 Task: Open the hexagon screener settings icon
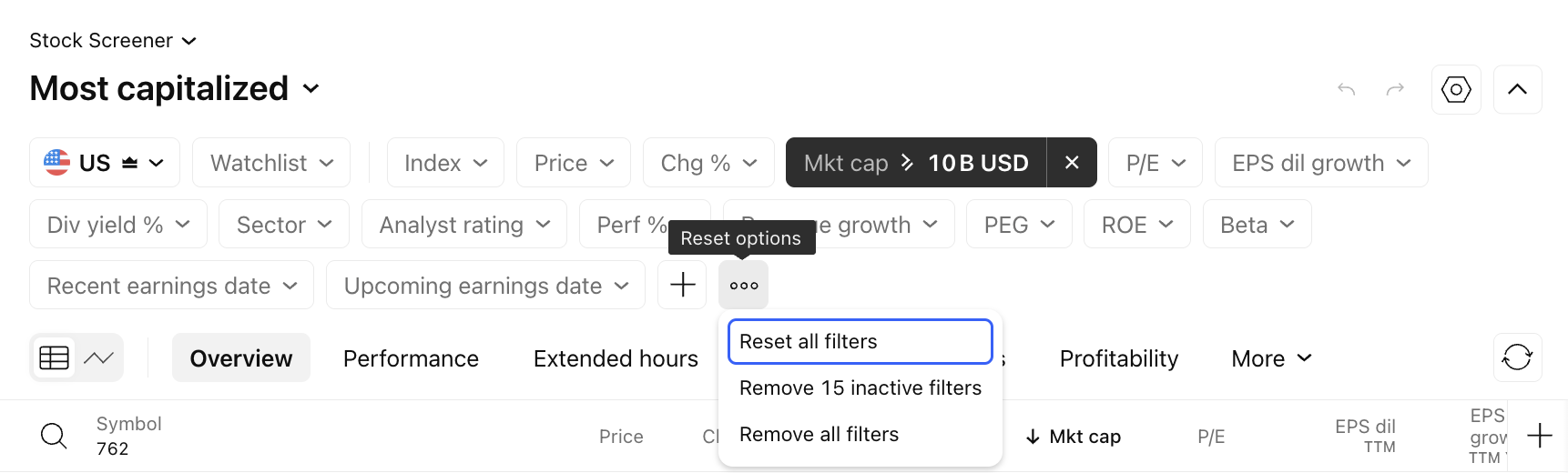click(1456, 89)
